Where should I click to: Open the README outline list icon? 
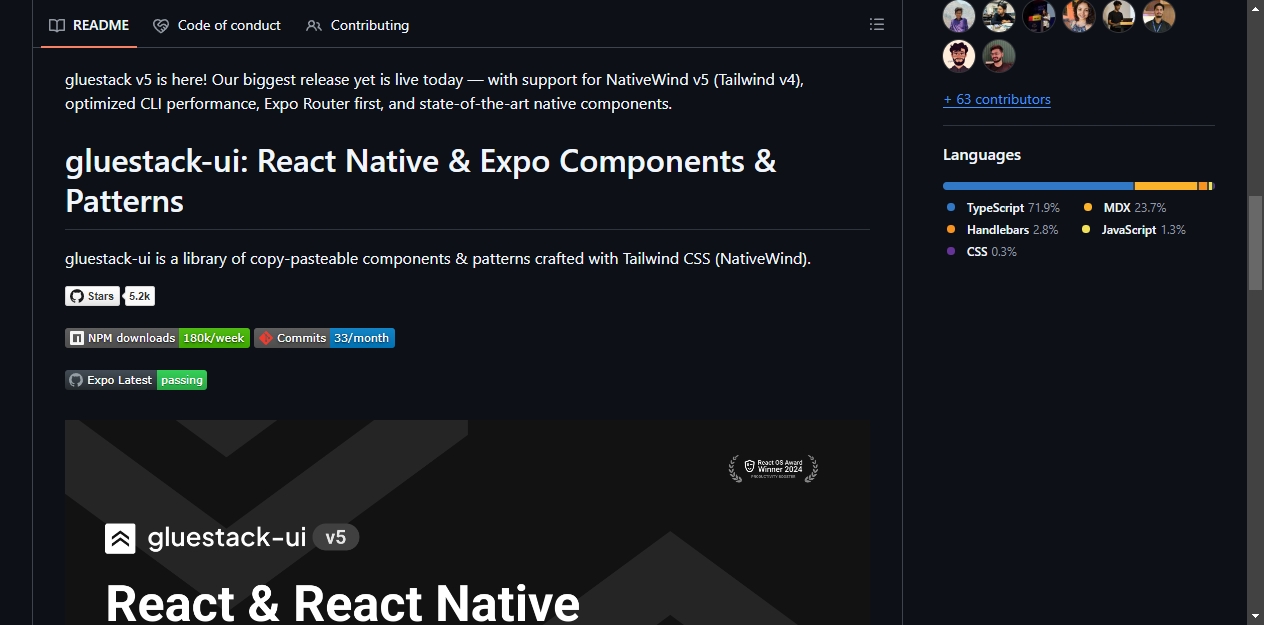[877, 25]
